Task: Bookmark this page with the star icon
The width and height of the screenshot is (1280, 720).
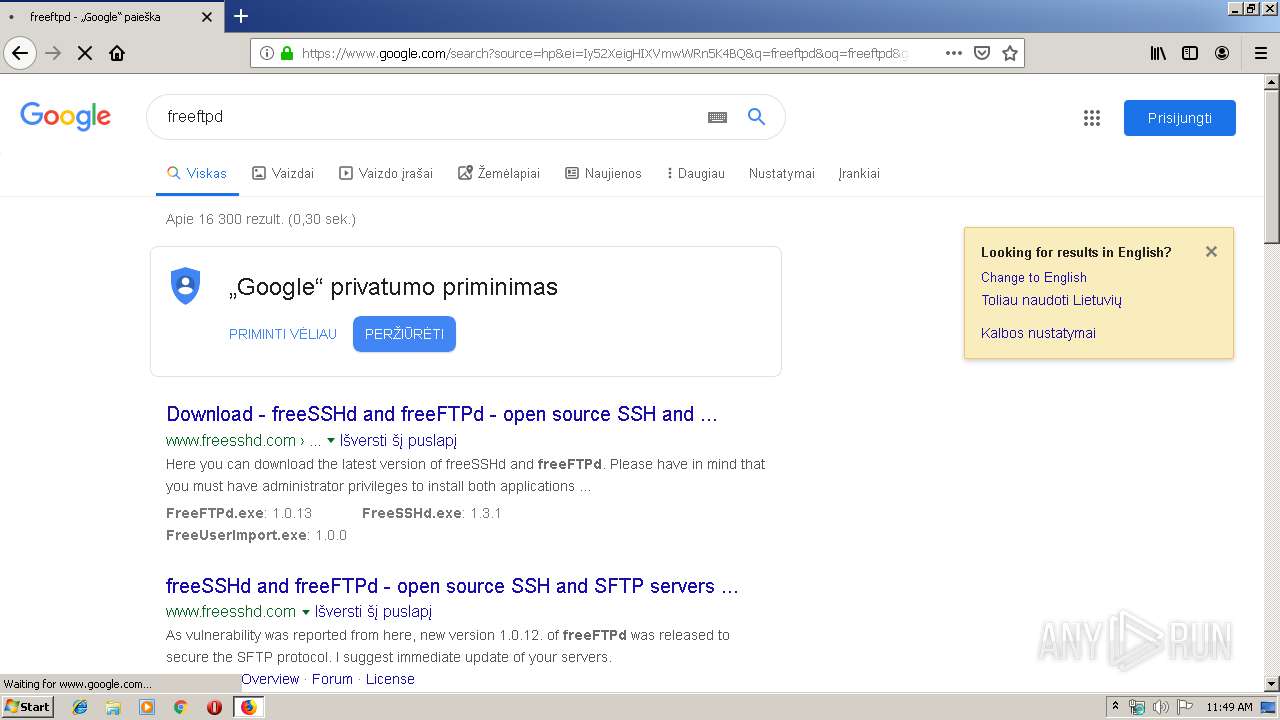Action: tap(1010, 53)
